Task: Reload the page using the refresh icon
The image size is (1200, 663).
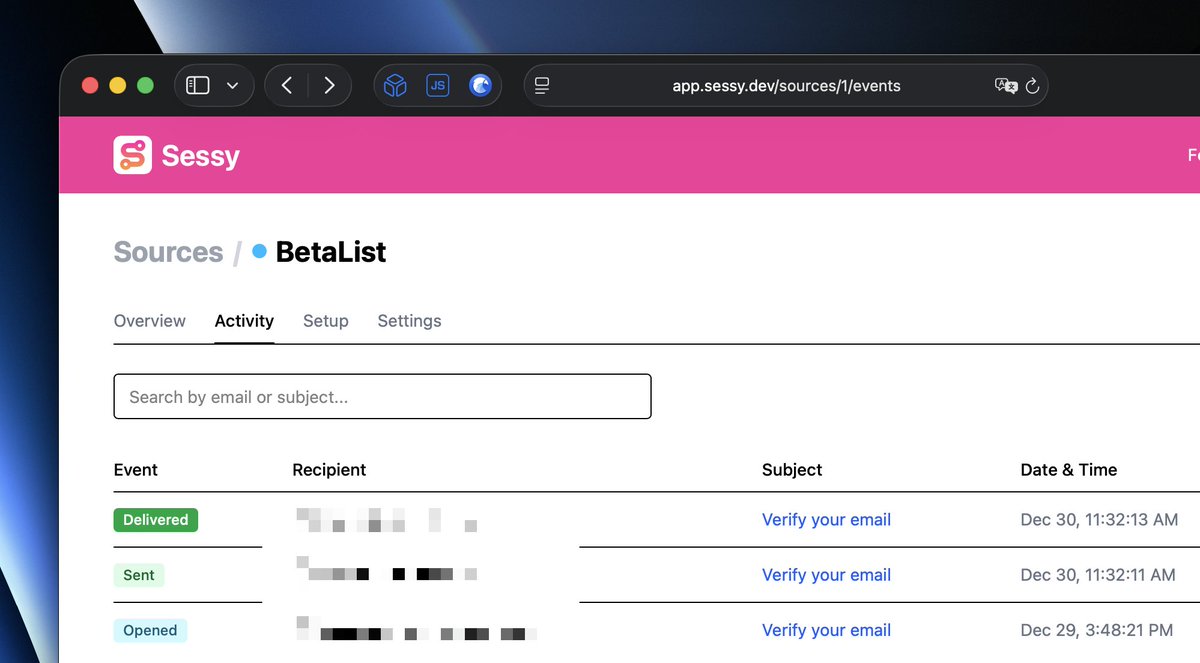Action: (1032, 86)
